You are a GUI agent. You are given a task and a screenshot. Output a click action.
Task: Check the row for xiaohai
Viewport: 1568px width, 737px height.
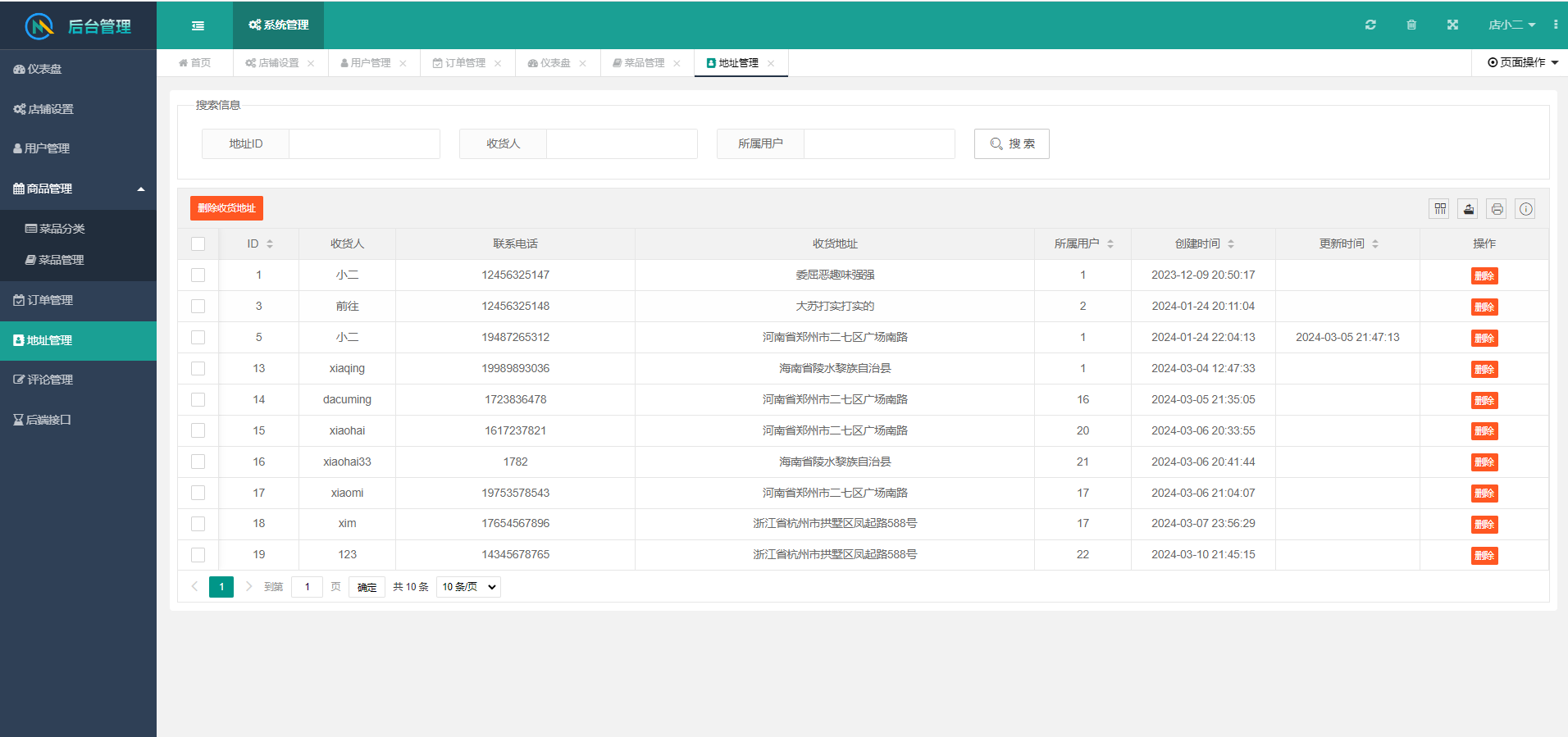click(x=198, y=430)
